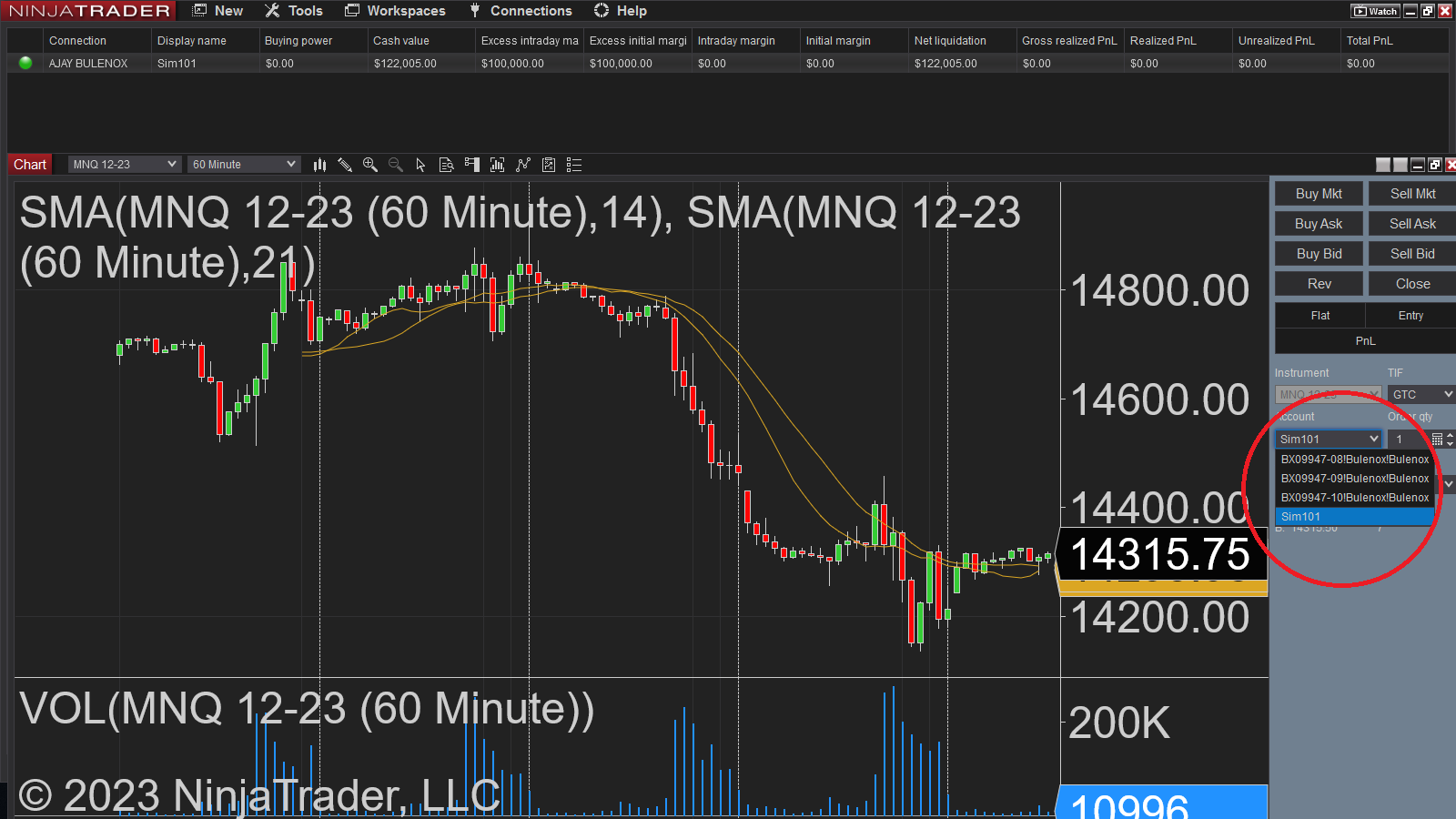This screenshot has height=819, width=1456.
Task: Click the Gross realized PnL column header
Action: [x=1069, y=41]
